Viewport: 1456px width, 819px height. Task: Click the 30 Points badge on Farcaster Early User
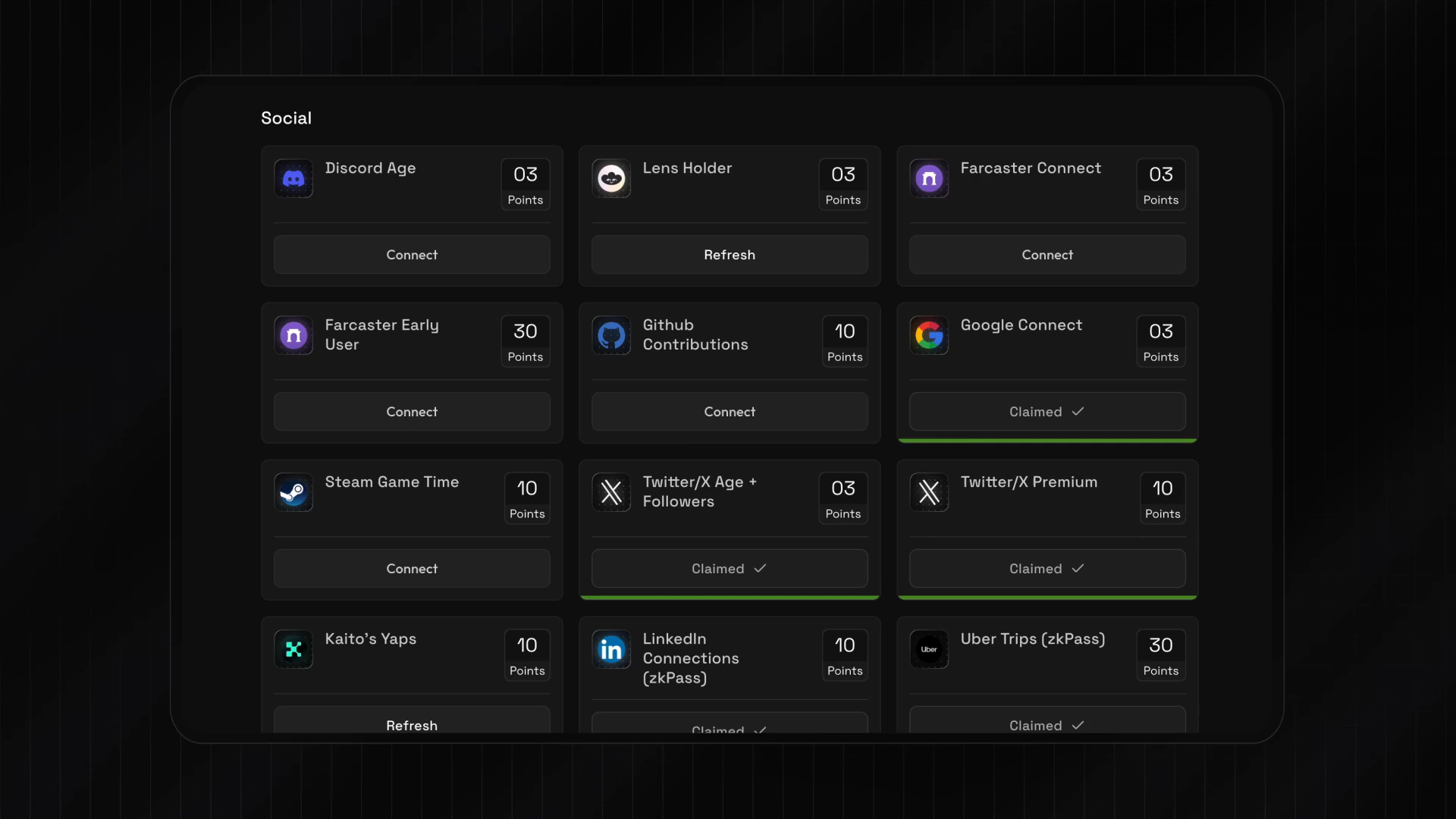coord(526,341)
